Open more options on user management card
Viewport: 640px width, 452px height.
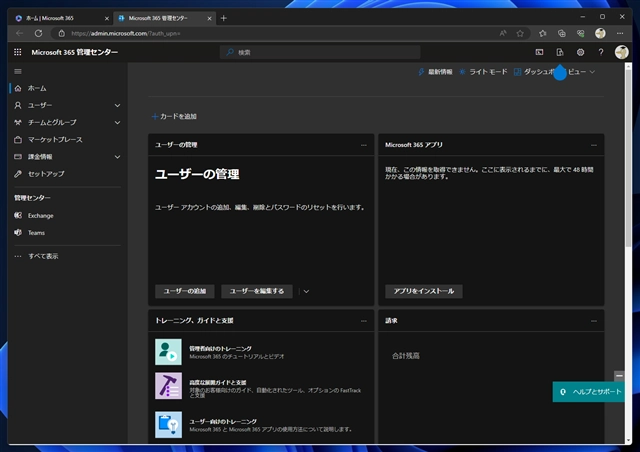(363, 145)
